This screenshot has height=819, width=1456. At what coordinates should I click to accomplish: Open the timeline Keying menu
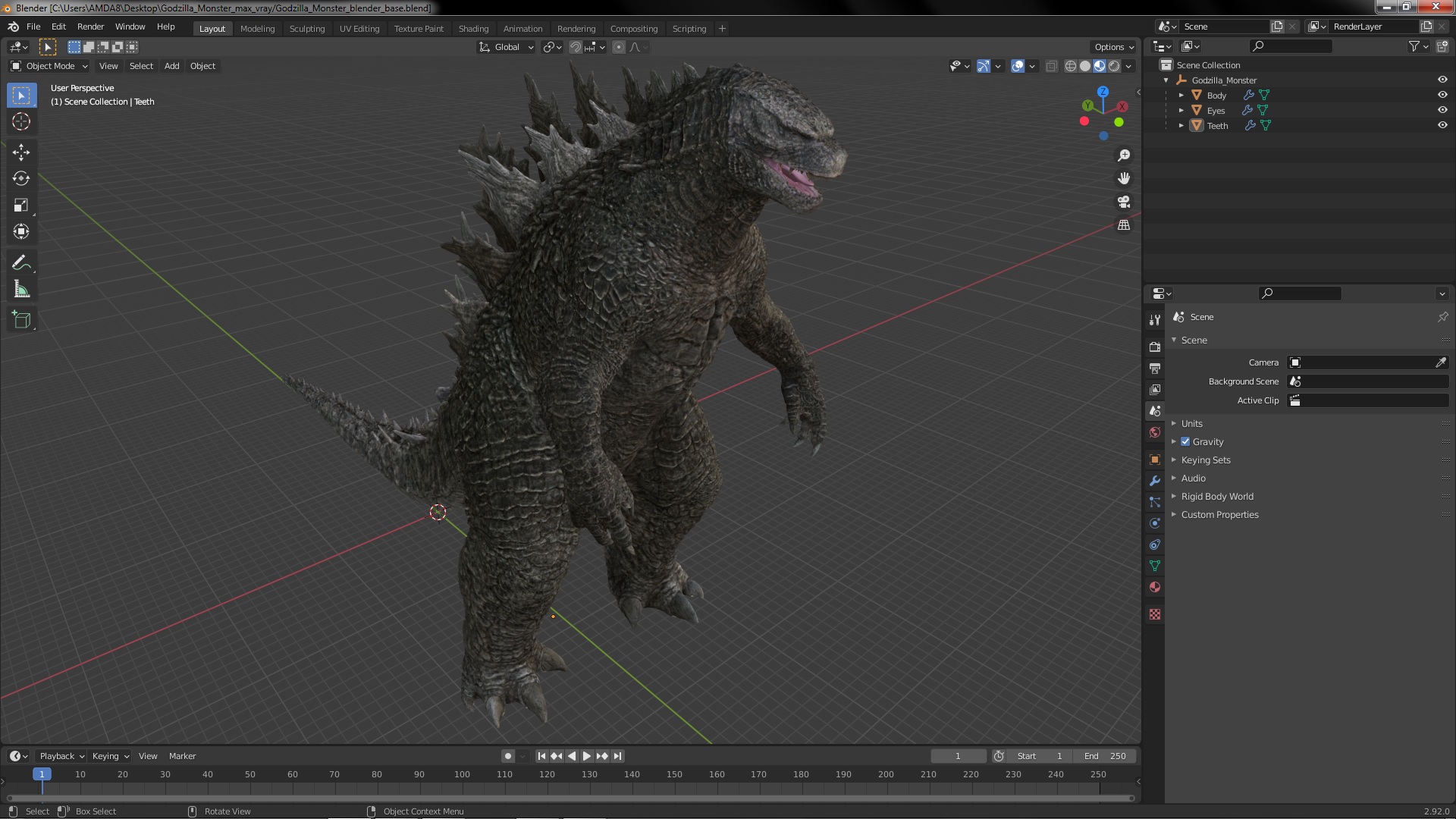point(110,756)
